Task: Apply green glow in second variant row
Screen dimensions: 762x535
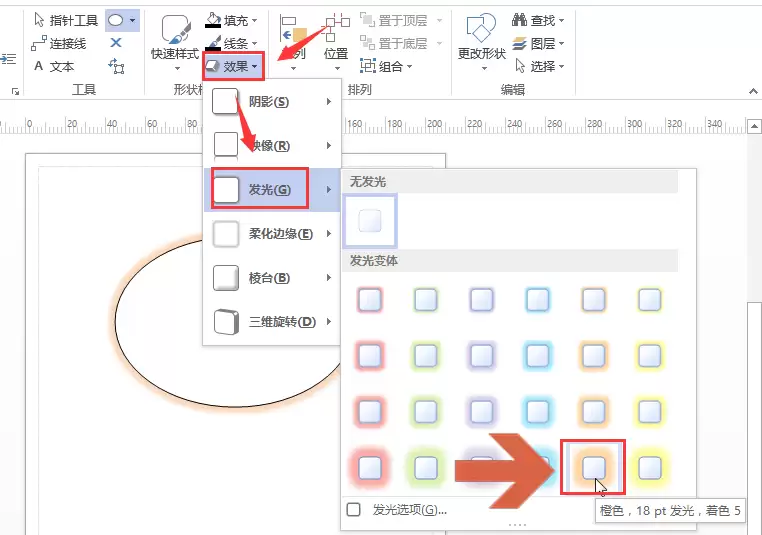Action: pyautogui.click(x=426, y=355)
